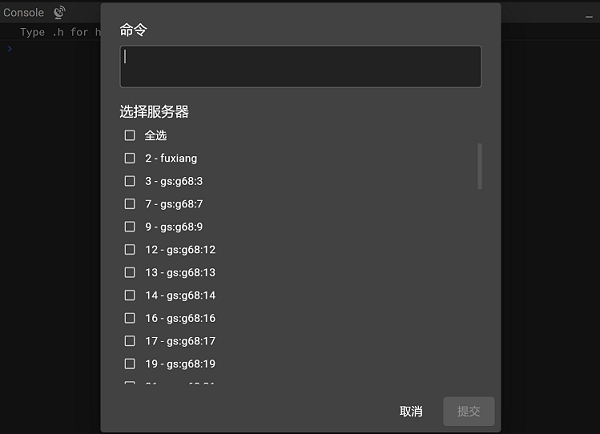Screen dimensions: 600x434
Task: Select server 2 - fuxiang checkbox
Action: [x=130, y=158]
